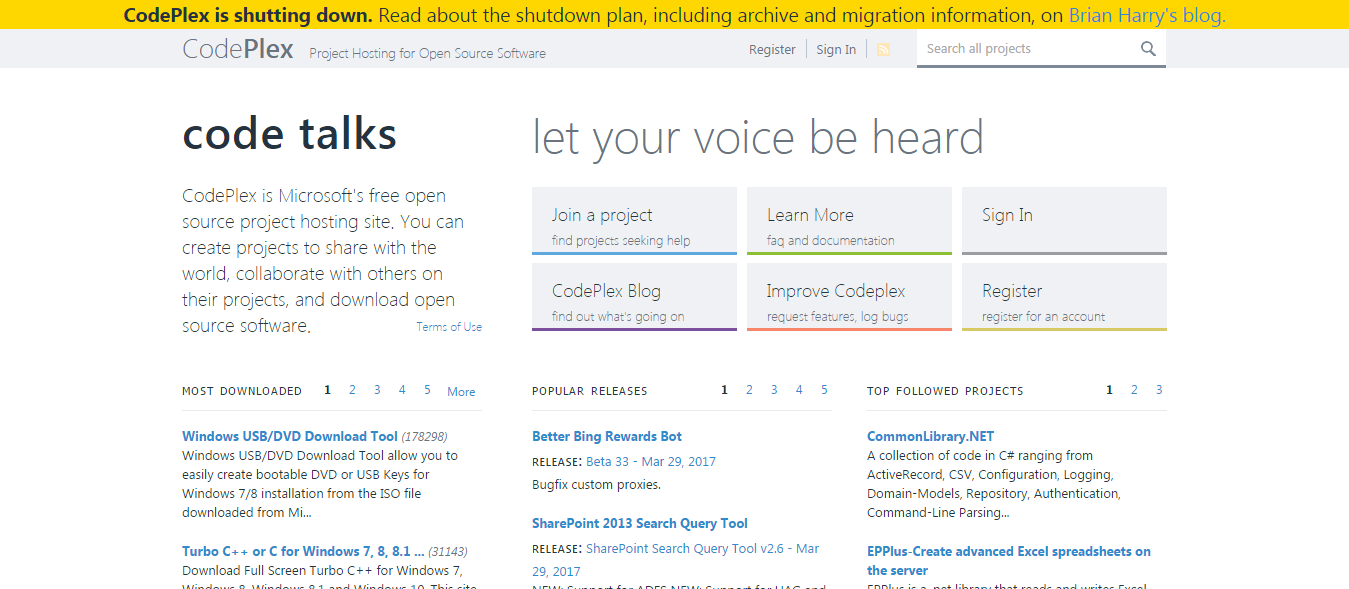Screen dimensions: 1349x589
Task: Open the CodePlex Blog tile
Action: pos(634,297)
